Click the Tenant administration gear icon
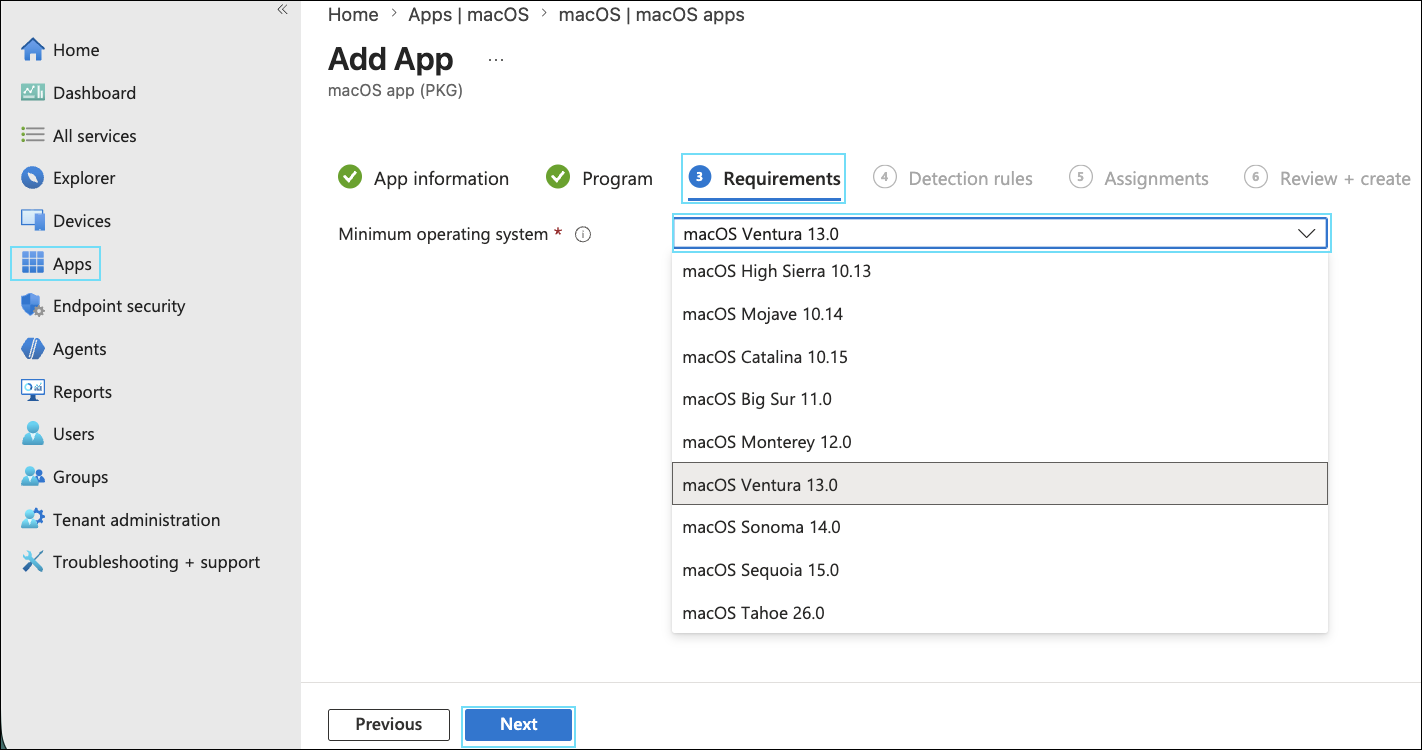The height and width of the screenshot is (750, 1422). click(x=33, y=520)
